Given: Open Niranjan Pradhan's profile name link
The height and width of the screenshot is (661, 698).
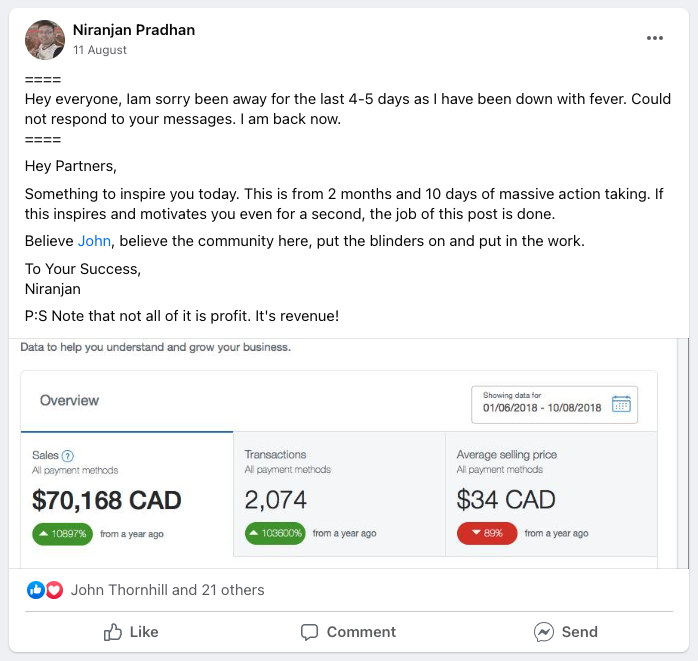Looking at the screenshot, I should pyautogui.click(x=134, y=30).
